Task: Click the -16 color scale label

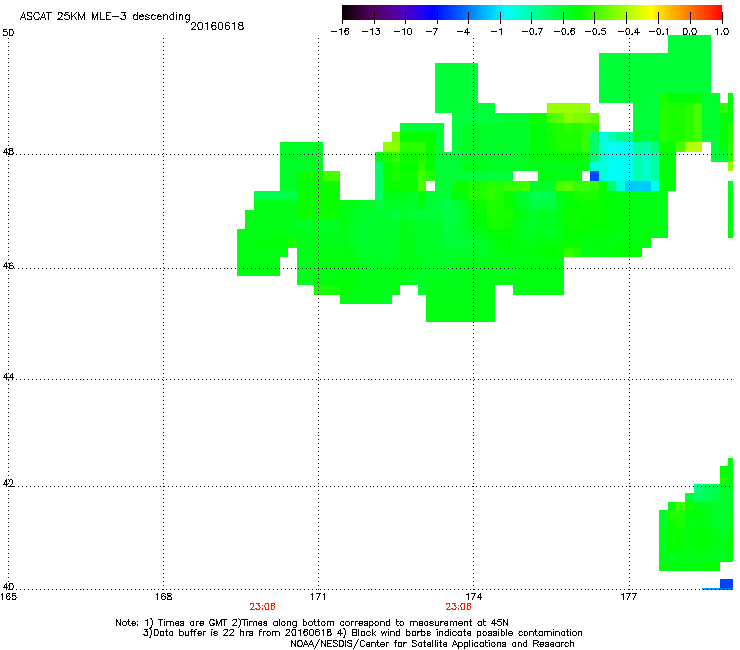Action: coord(340,32)
